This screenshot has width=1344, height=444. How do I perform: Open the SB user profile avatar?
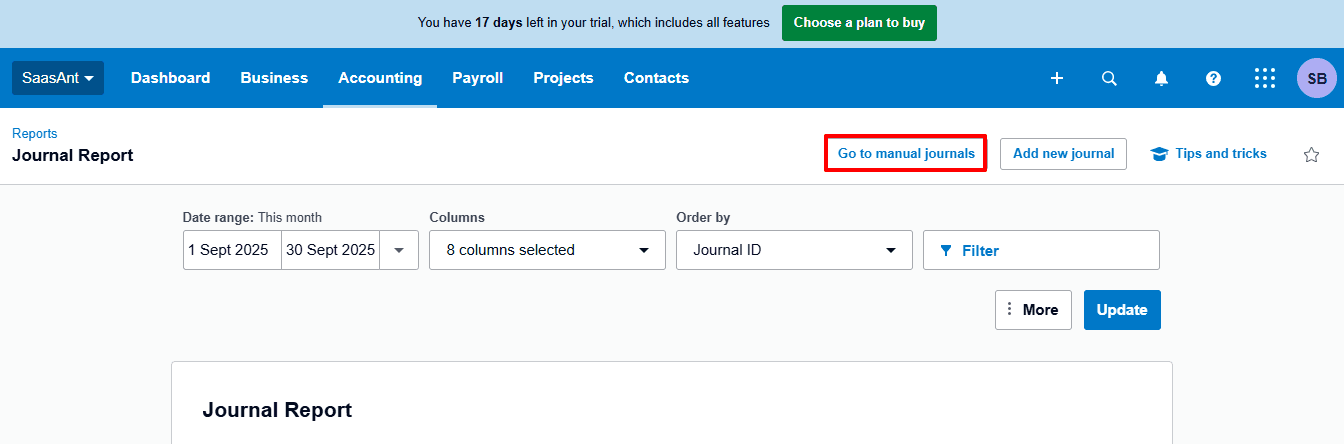click(x=1316, y=78)
